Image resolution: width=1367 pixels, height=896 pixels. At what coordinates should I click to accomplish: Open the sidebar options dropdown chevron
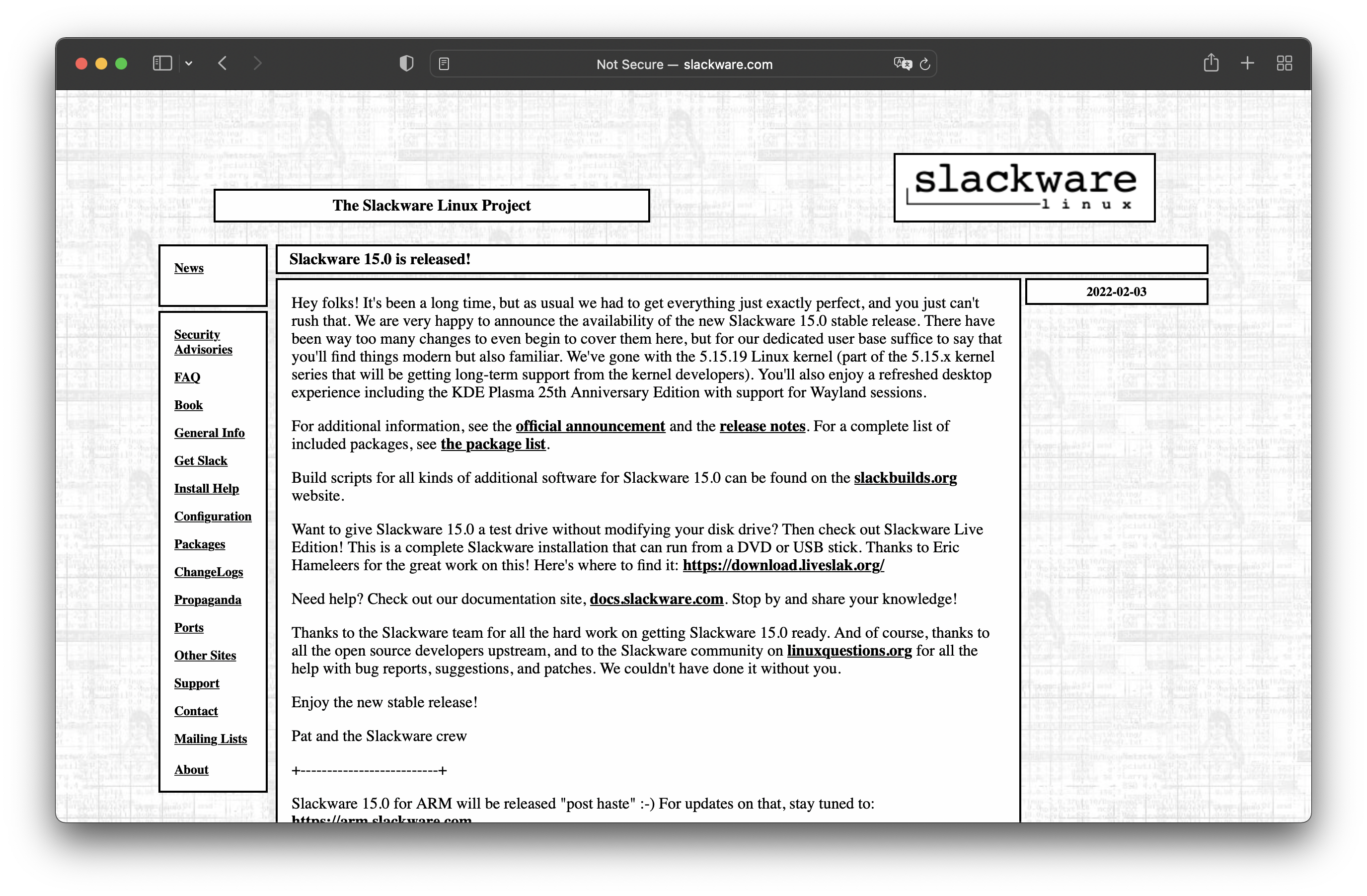point(189,64)
